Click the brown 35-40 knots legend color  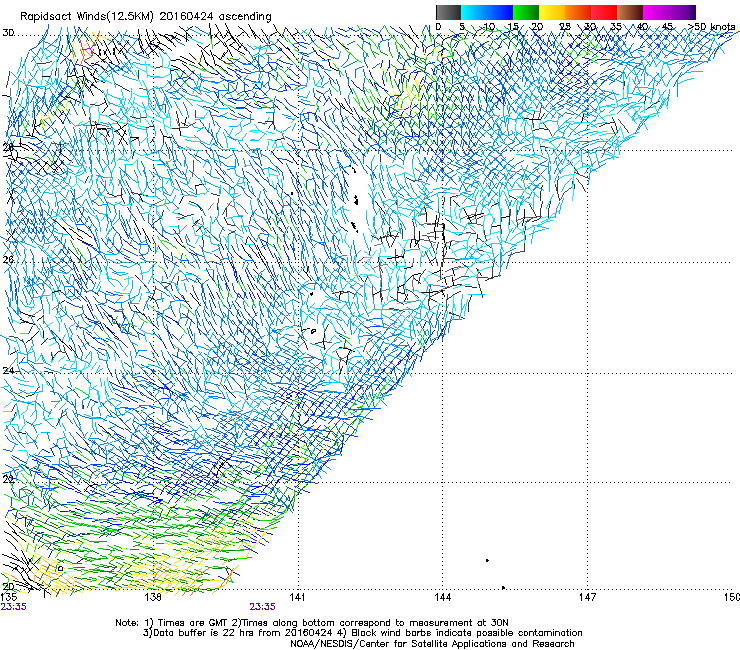pos(630,12)
